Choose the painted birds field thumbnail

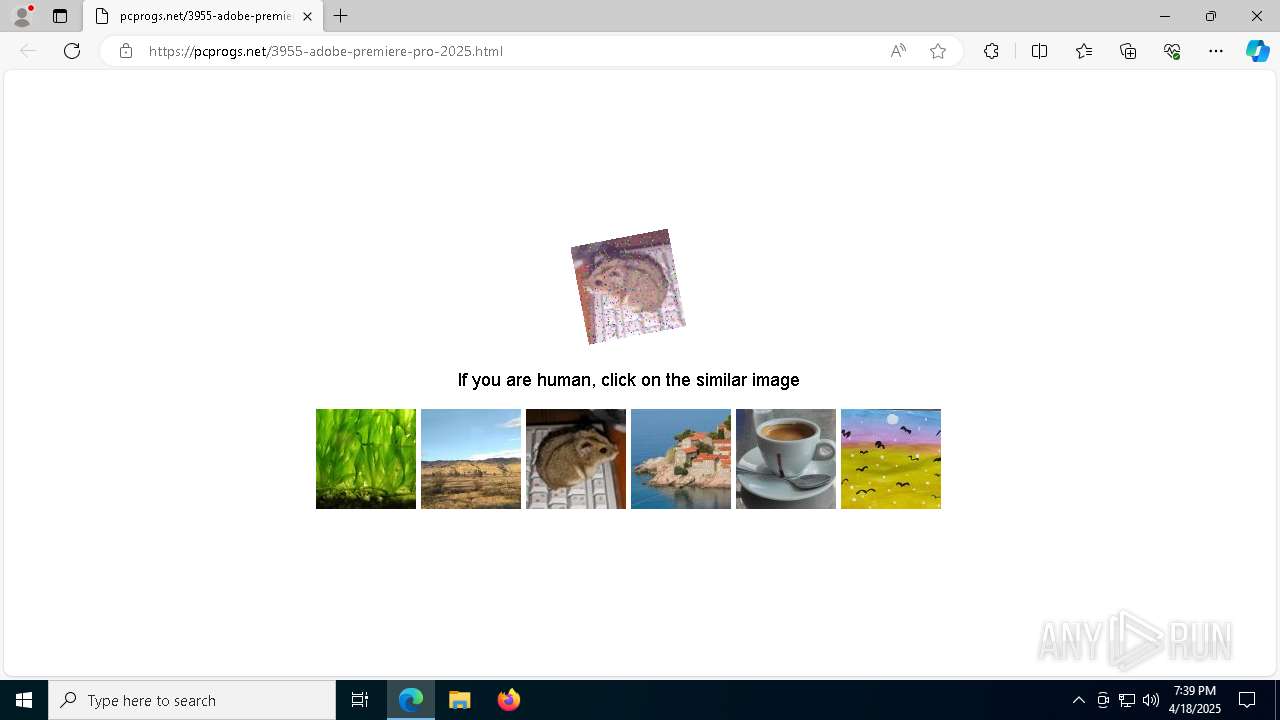click(x=891, y=459)
